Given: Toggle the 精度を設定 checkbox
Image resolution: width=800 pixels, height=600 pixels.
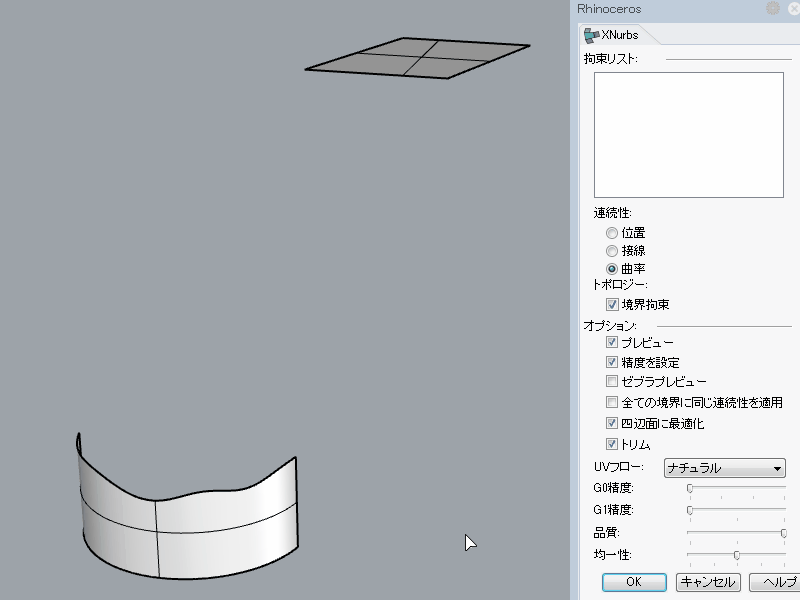Looking at the screenshot, I should [612, 362].
